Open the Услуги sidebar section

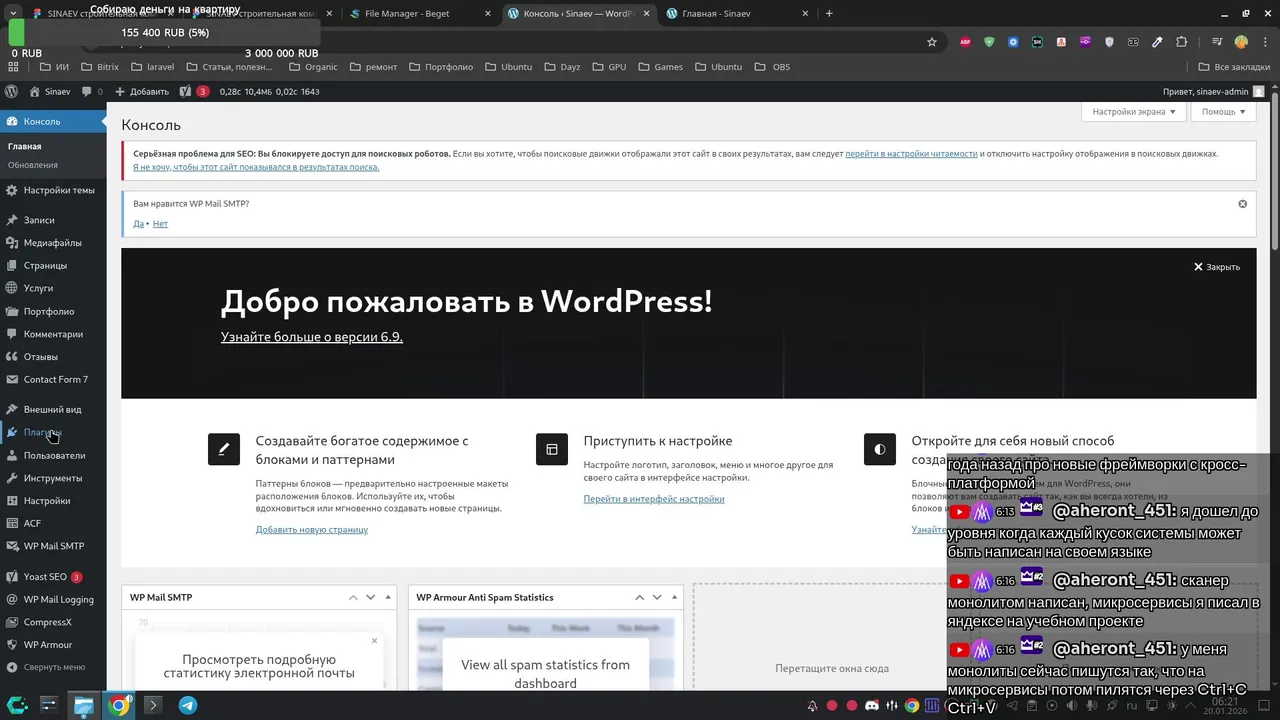[53, 288]
